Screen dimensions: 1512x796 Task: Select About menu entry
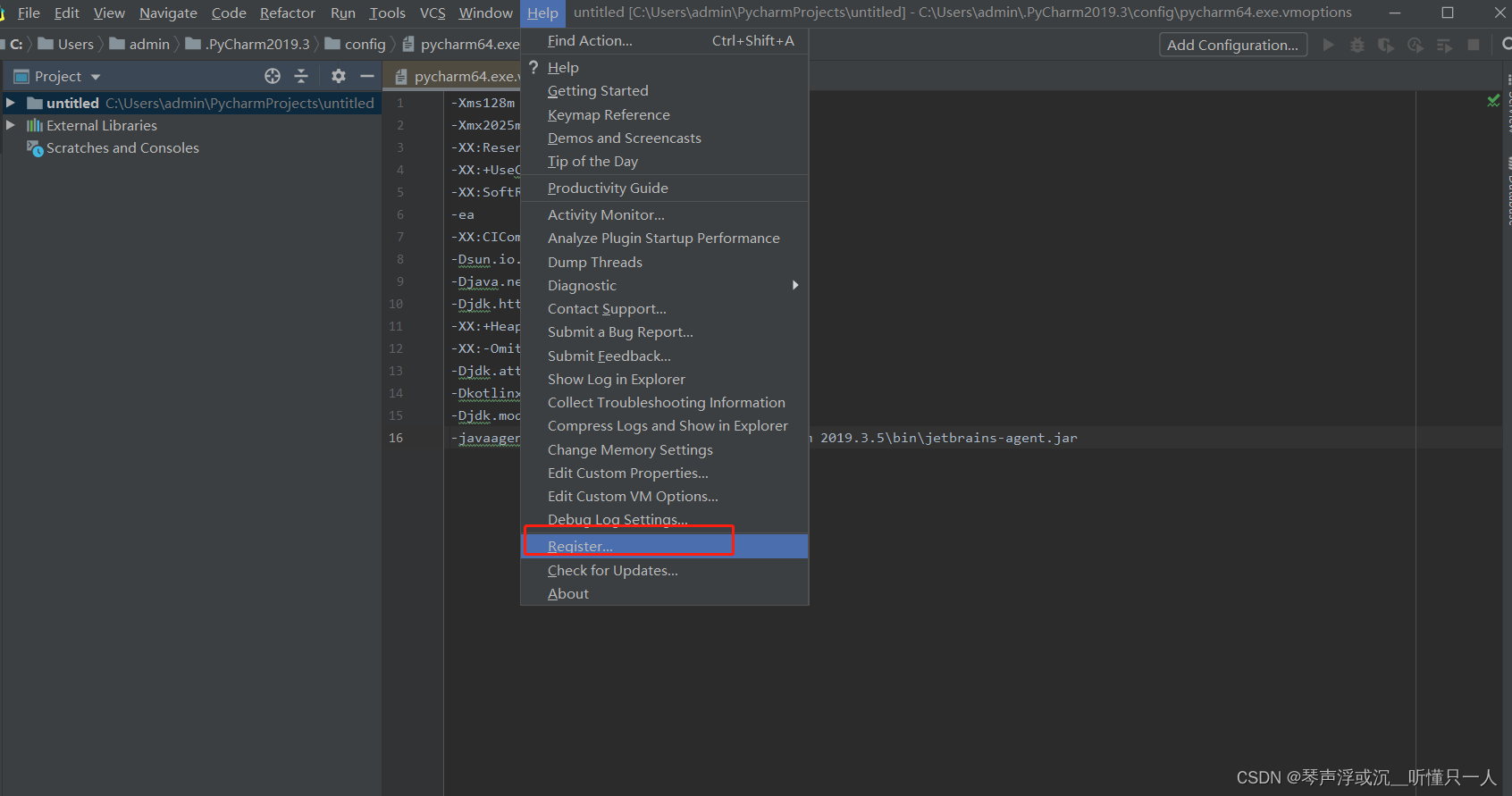(664, 593)
